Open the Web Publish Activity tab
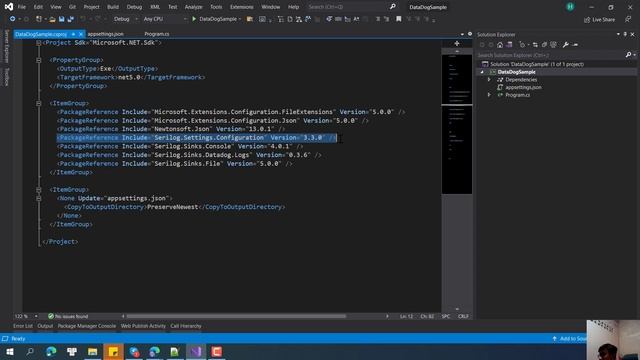 tap(143, 326)
